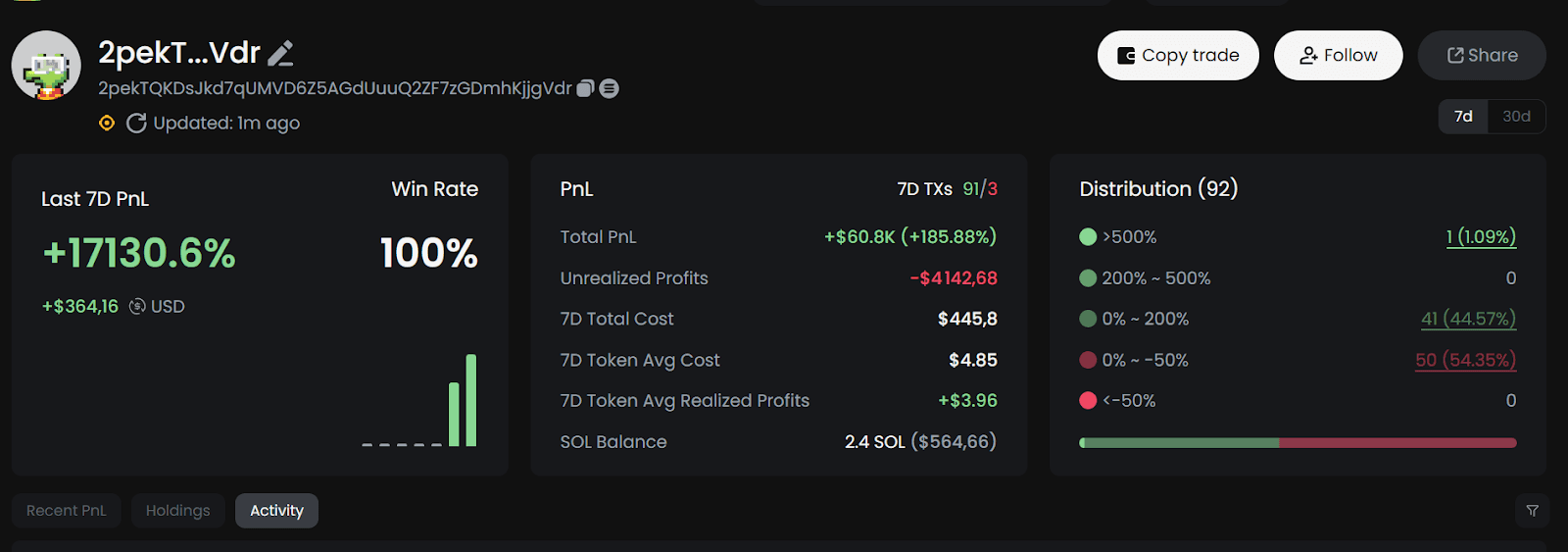Click the wallet avatar image
1568x552 pixels.
[46, 66]
